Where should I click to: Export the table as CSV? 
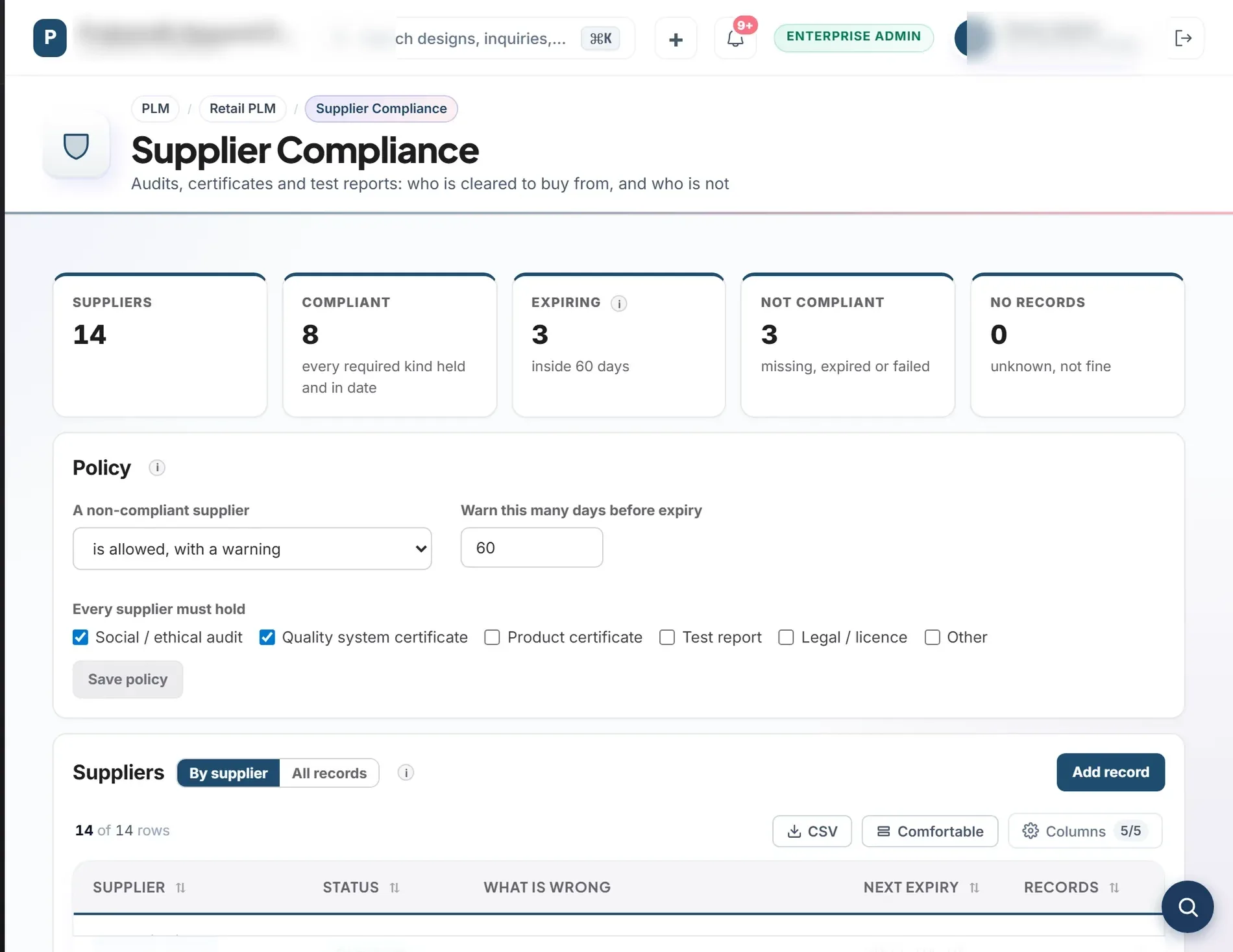click(x=812, y=831)
